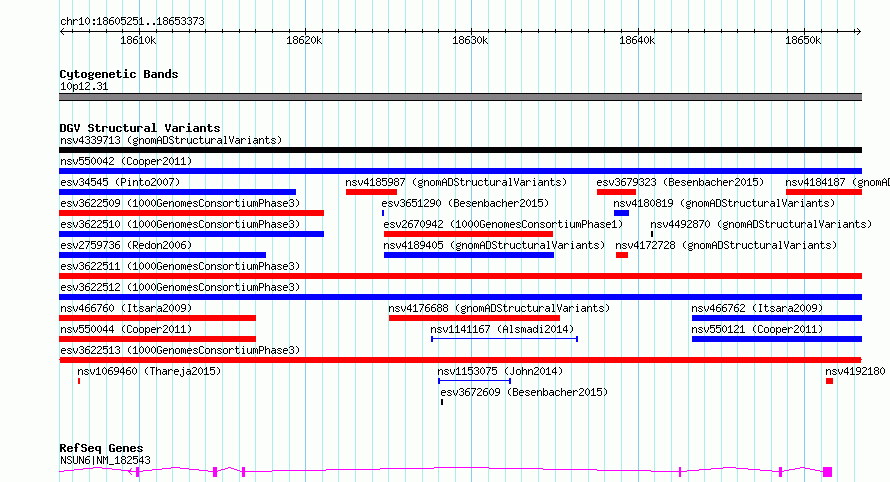
Task: Click the red bar under esv3622509
Action: (191, 213)
